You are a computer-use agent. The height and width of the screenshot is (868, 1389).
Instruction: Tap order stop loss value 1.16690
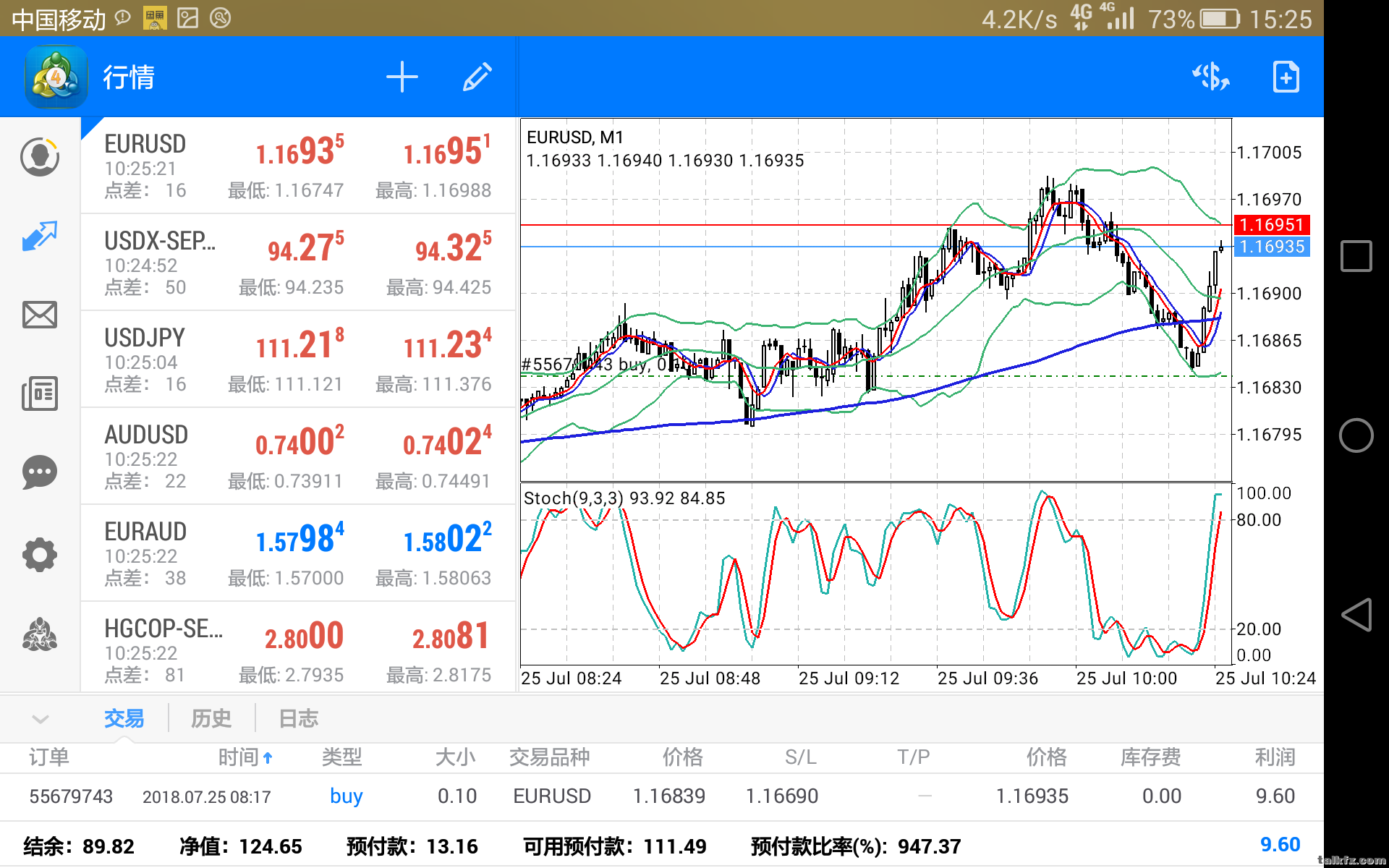781,796
